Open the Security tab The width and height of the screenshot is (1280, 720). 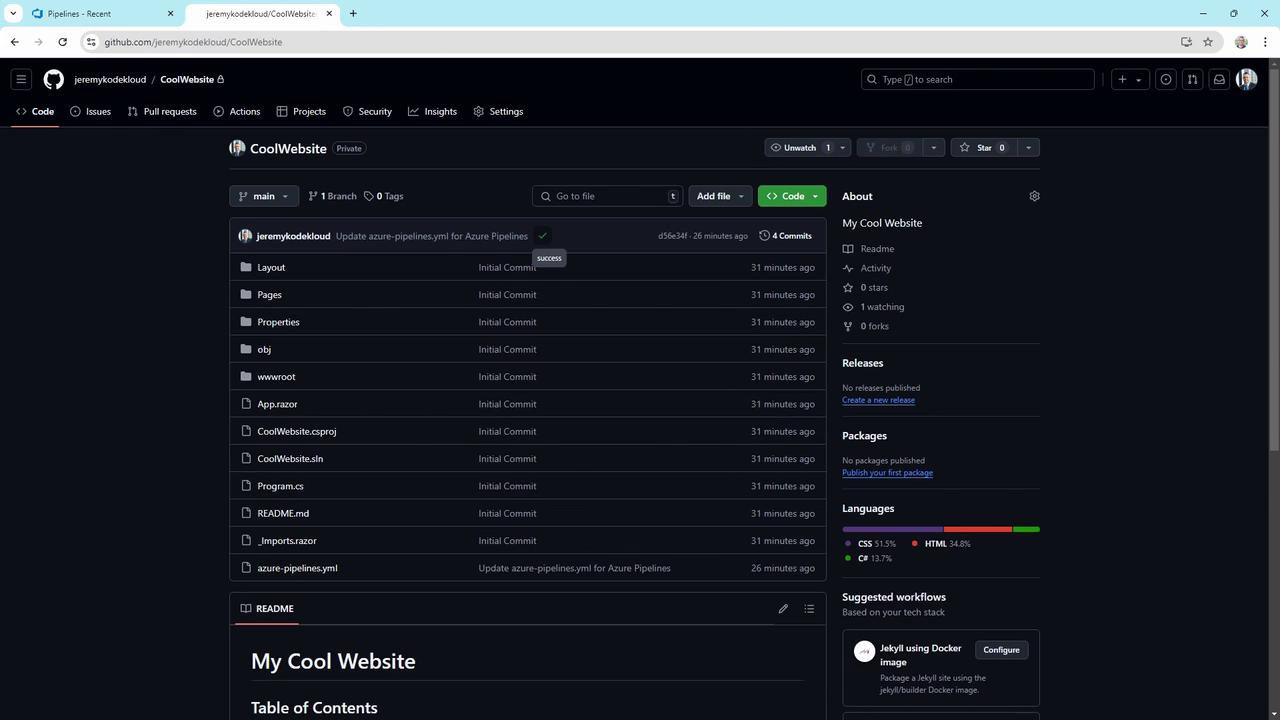pyautogui.click(x=367, y=111)
